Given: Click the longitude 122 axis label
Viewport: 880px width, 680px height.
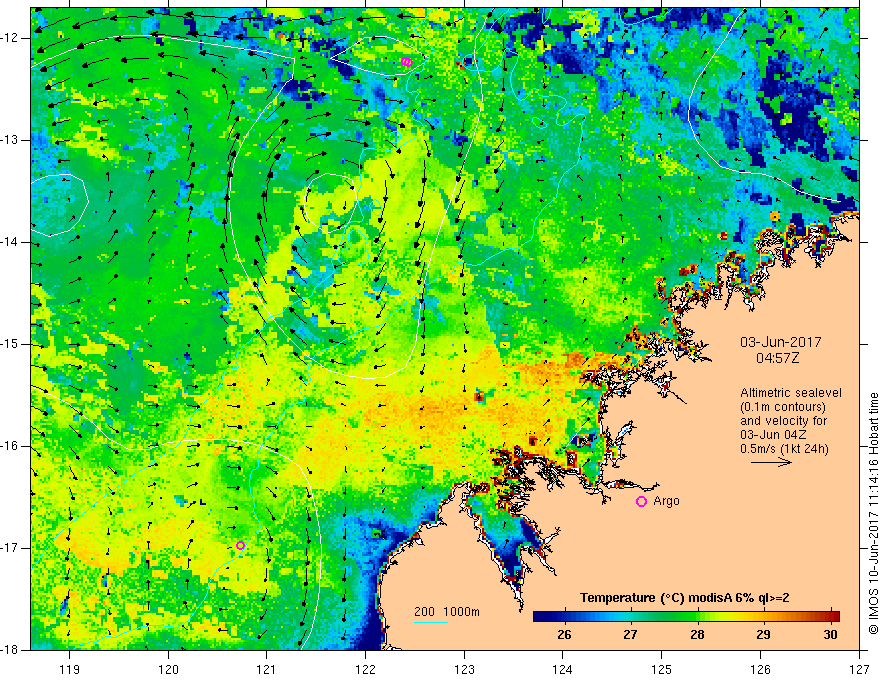Looking at the screenshot, I should point(365,669).
